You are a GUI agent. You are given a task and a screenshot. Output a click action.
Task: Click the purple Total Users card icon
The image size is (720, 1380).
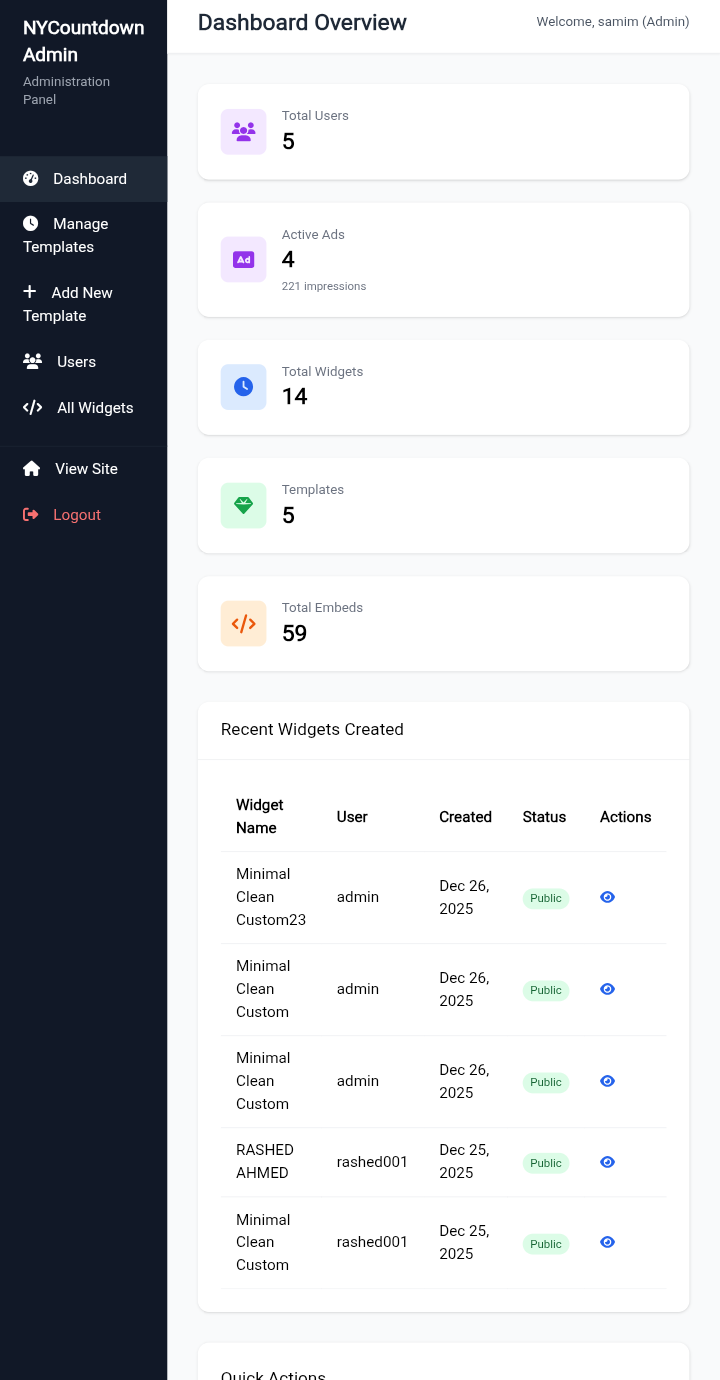243,132
